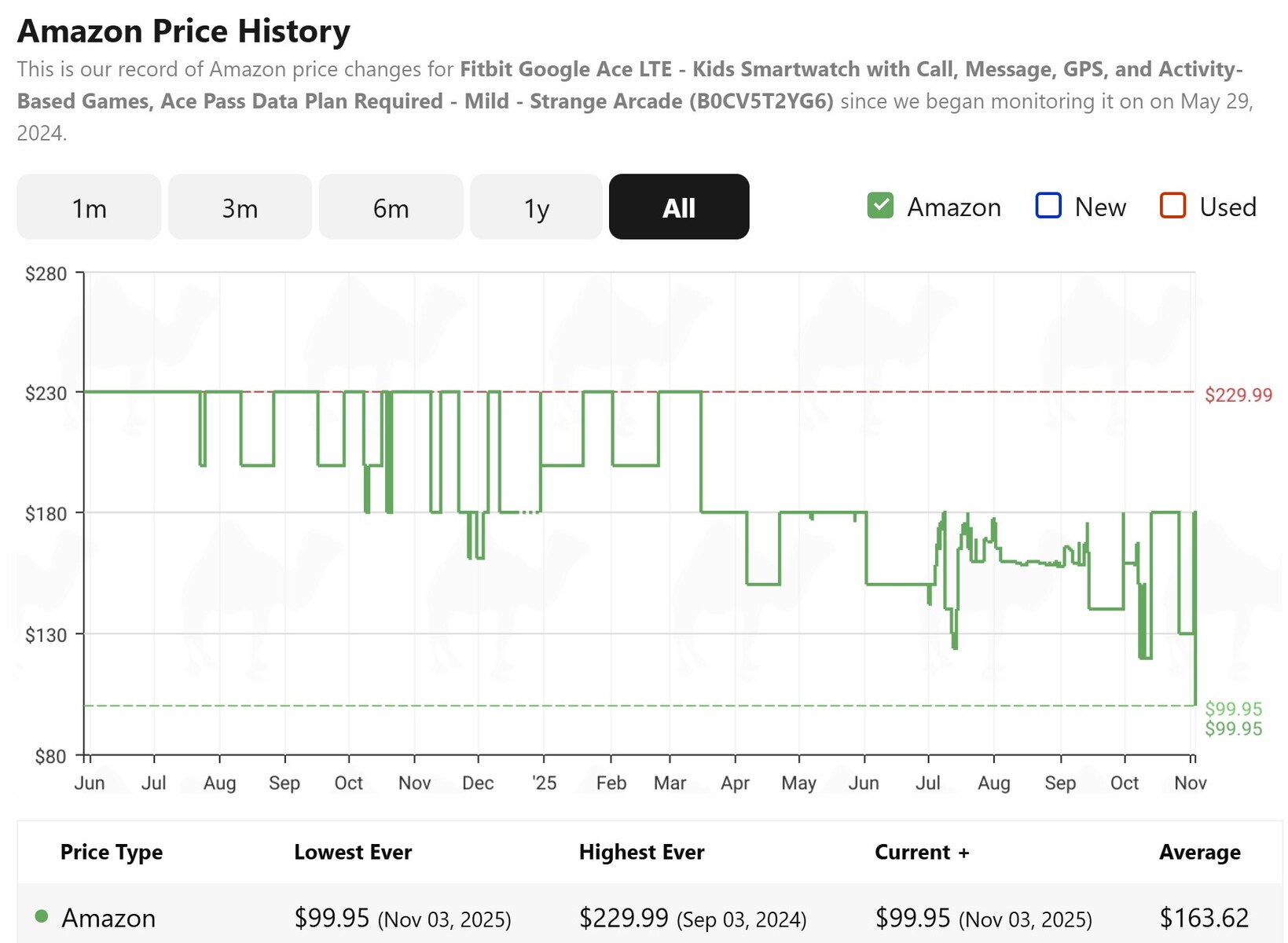This screenshot has width=1288, height=943.
Task: Click the All time range button
Action: pyautogui.click(x=679, y=207)
